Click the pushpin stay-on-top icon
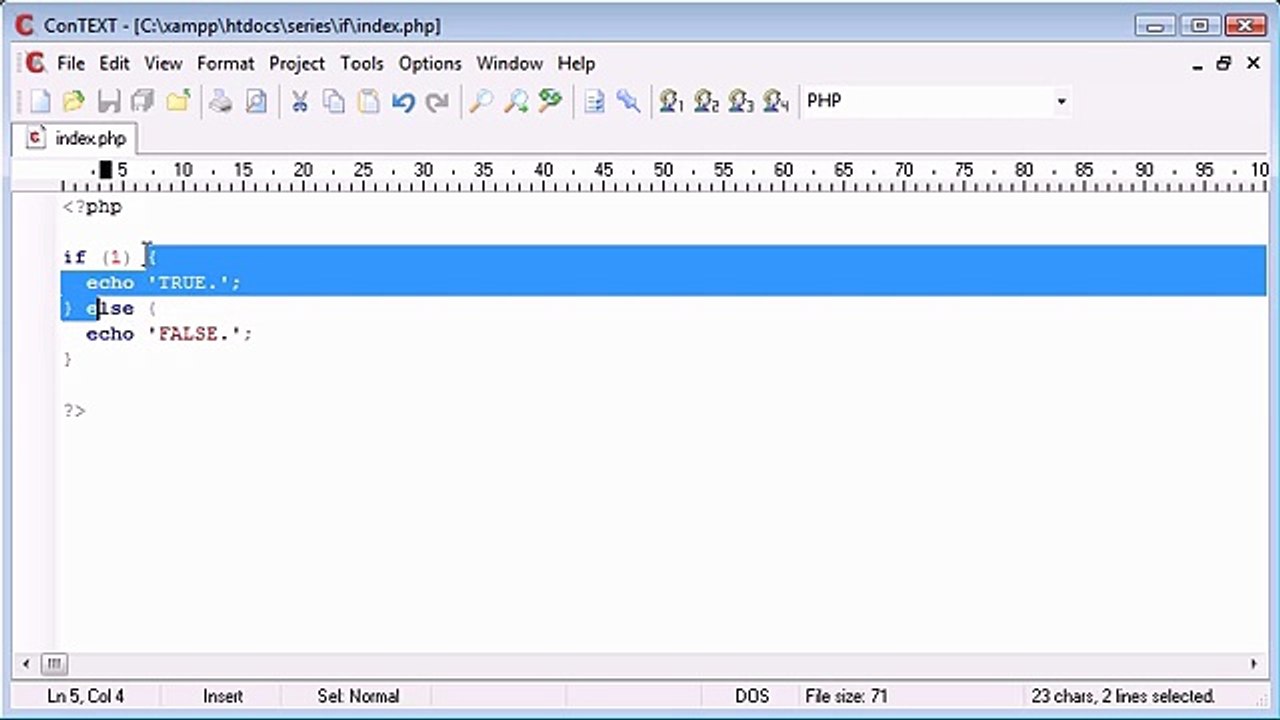The height and width of the screenshot is (720, 1280). pyautogui.click(x=628, y=101)
